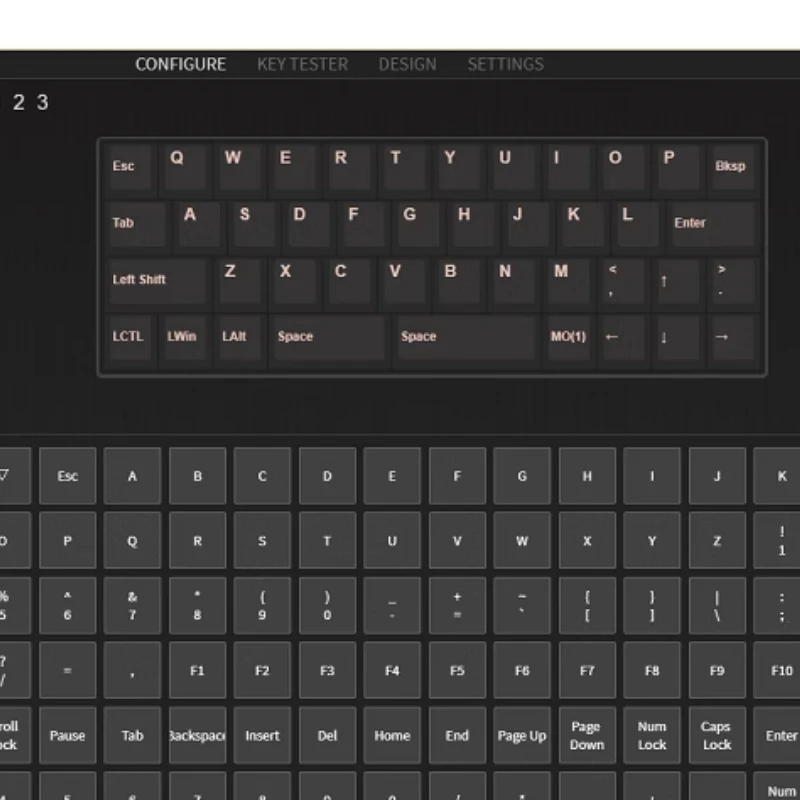Choose the Pause keycode

coord(67,736)
